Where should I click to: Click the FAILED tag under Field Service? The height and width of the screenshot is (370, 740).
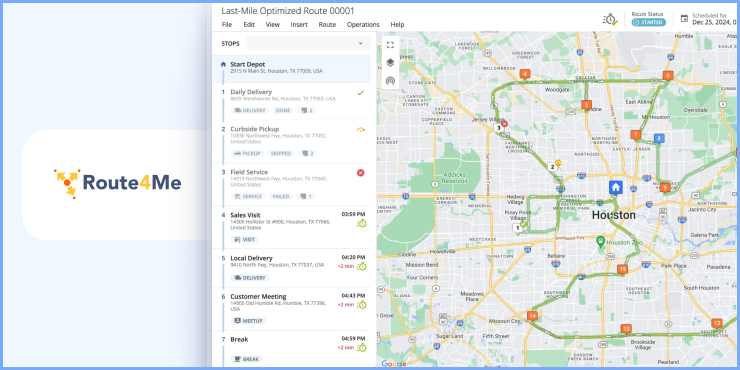coord(281,196)
